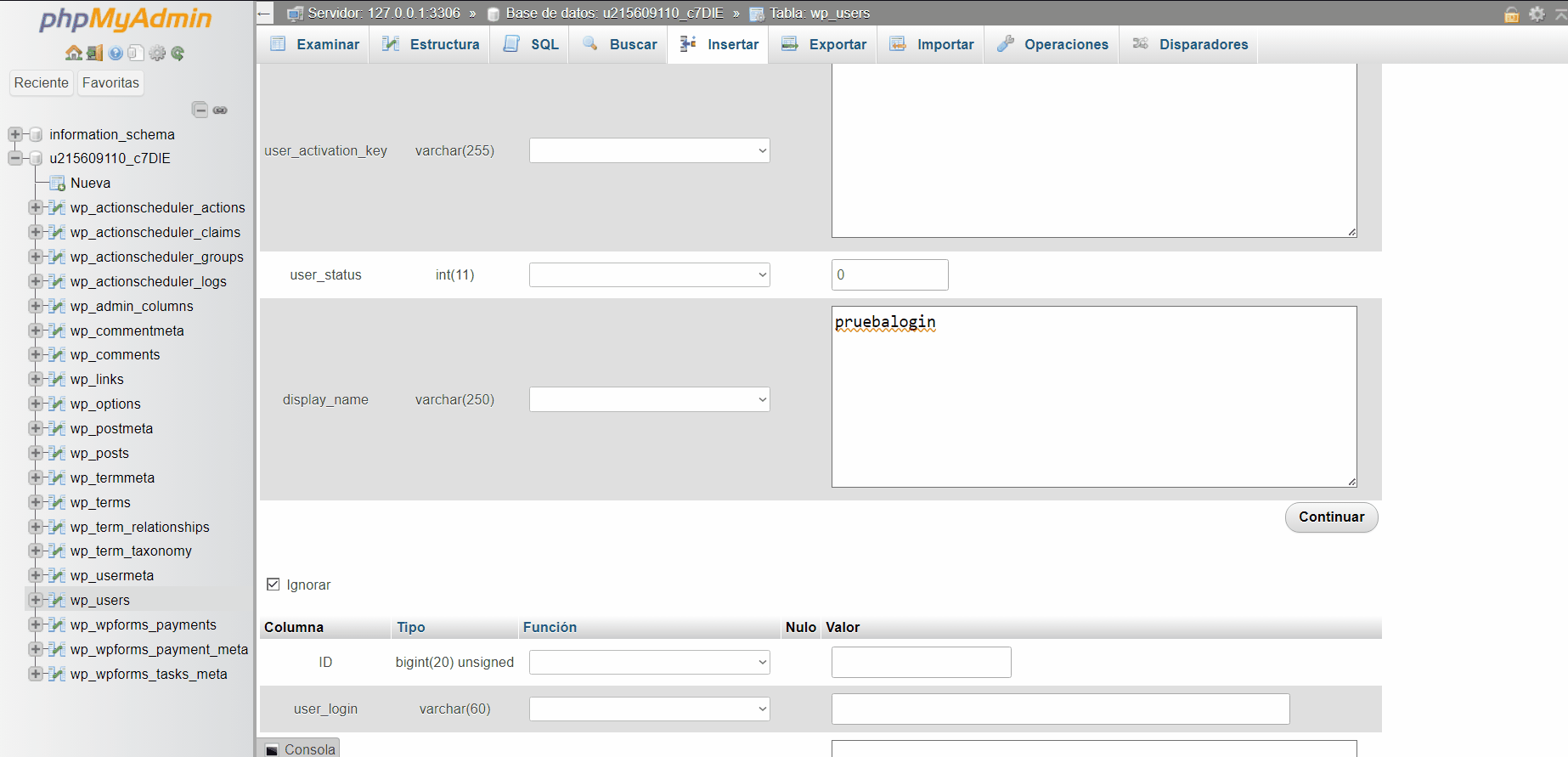Viewport: 1568px width, 757px height.
Task: Collapse the u215609110_c7DIE database node
Action: click(x=14, y=158)
